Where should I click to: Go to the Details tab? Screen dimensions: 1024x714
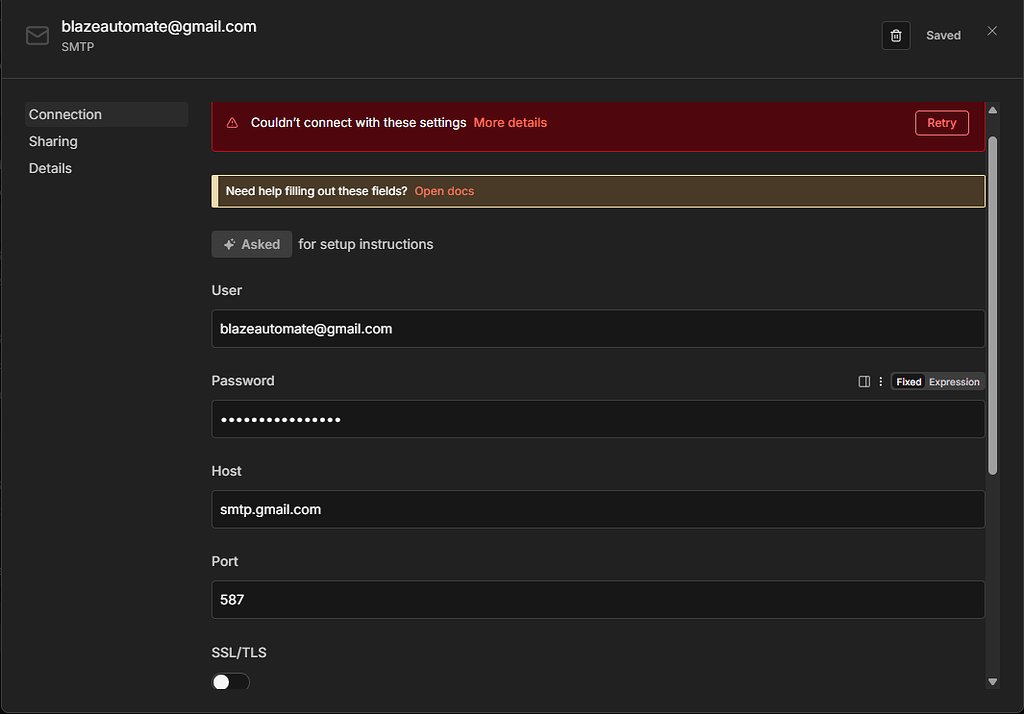click(x=51, y=168)
